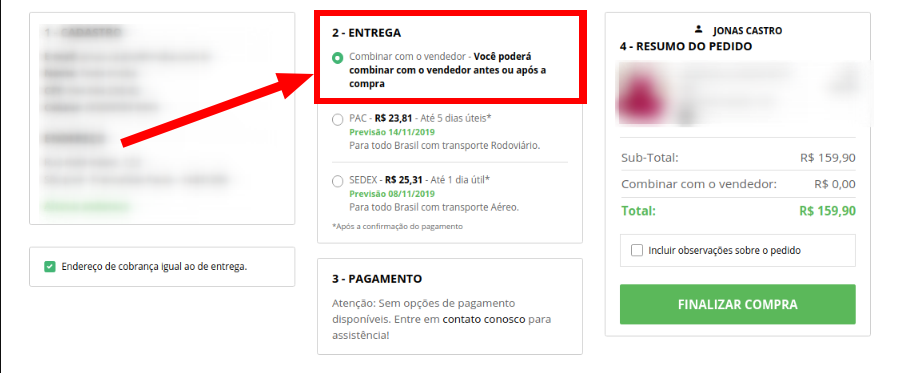Click the Combinar com o vendedor R$ 0,00 row
The image size is (907, 373).
pyautogui.click(x=738, y=184)
